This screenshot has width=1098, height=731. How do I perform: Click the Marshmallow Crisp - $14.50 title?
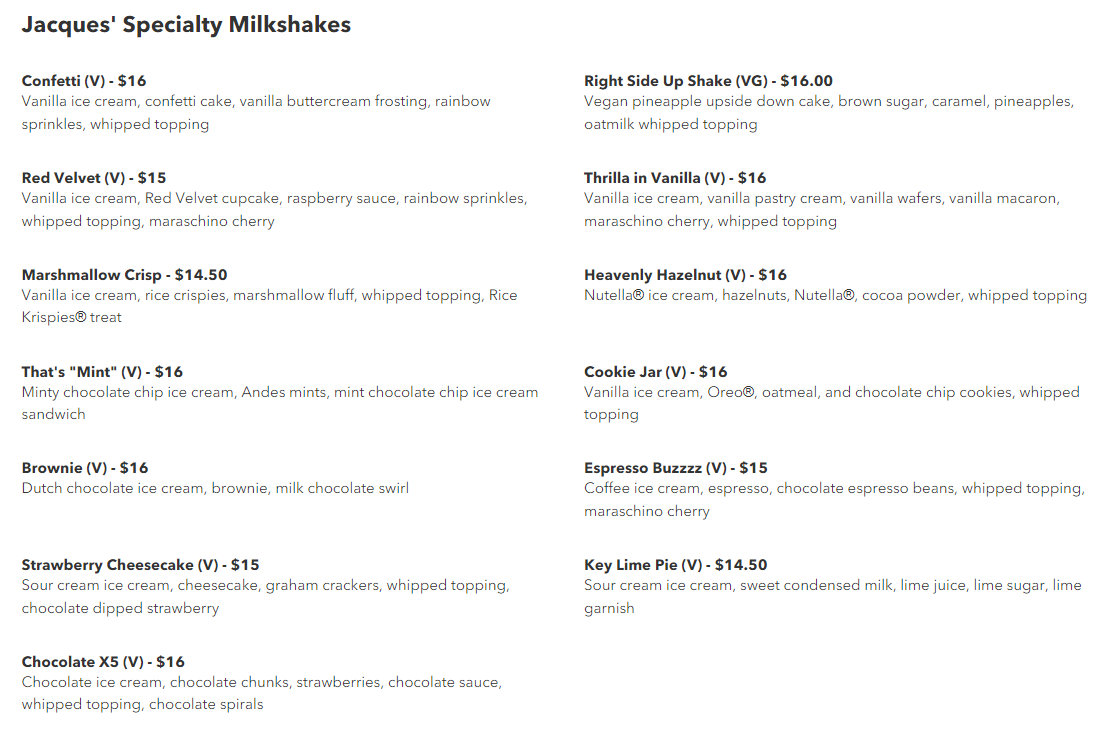(125, 274)
